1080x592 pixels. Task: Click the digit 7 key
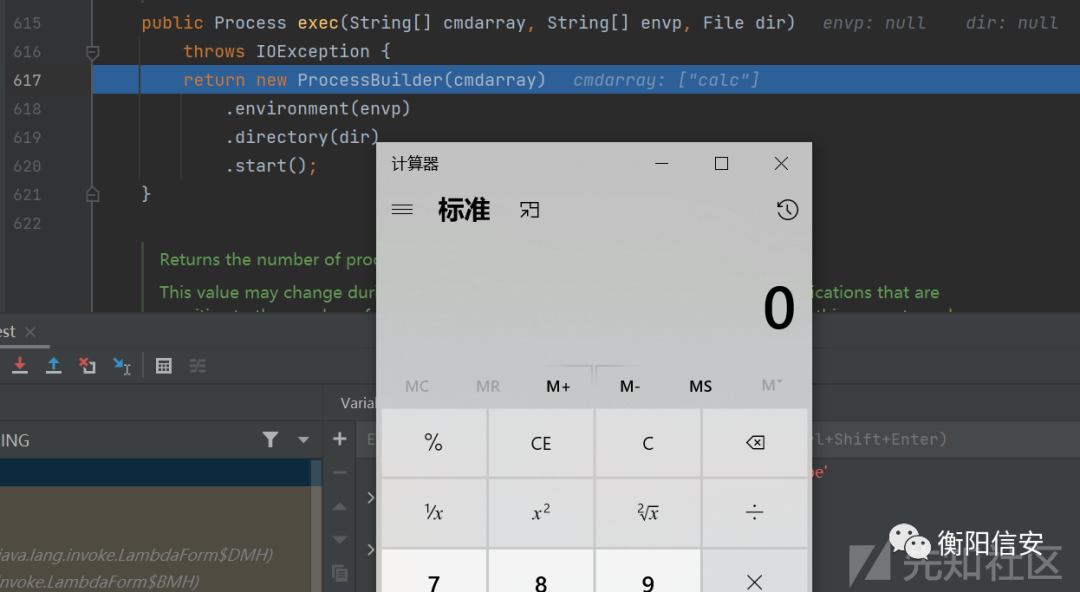[x=434, y=571]
